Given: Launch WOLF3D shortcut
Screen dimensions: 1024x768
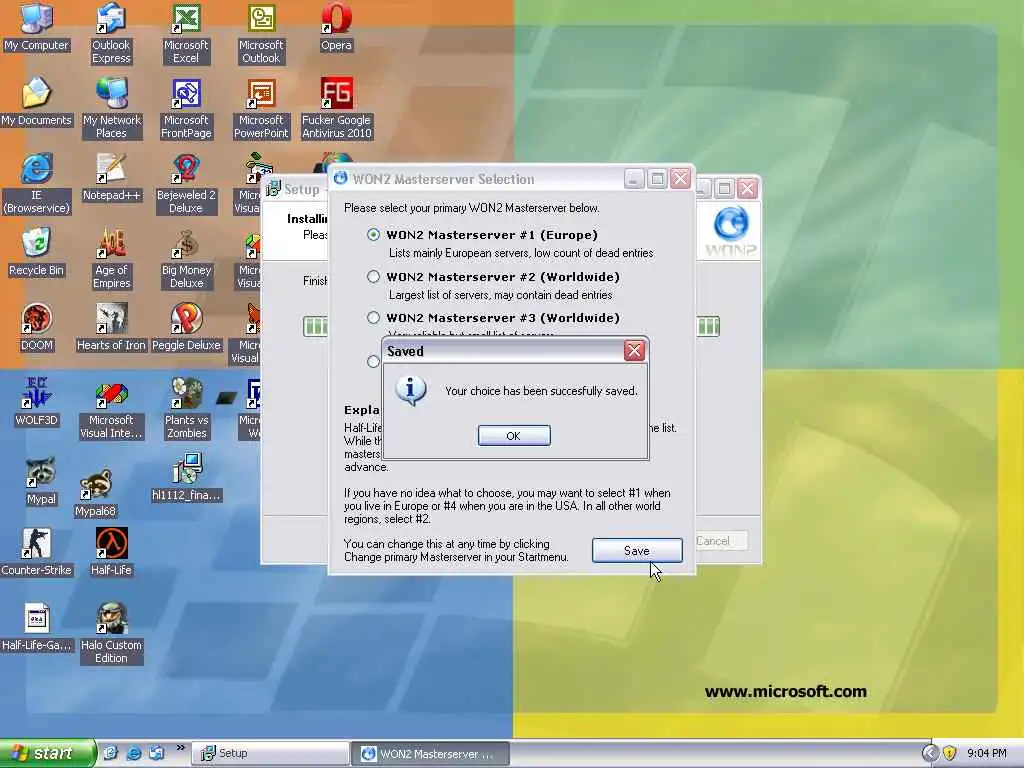Looking at the screenshot, I should [x=36, y=402].
